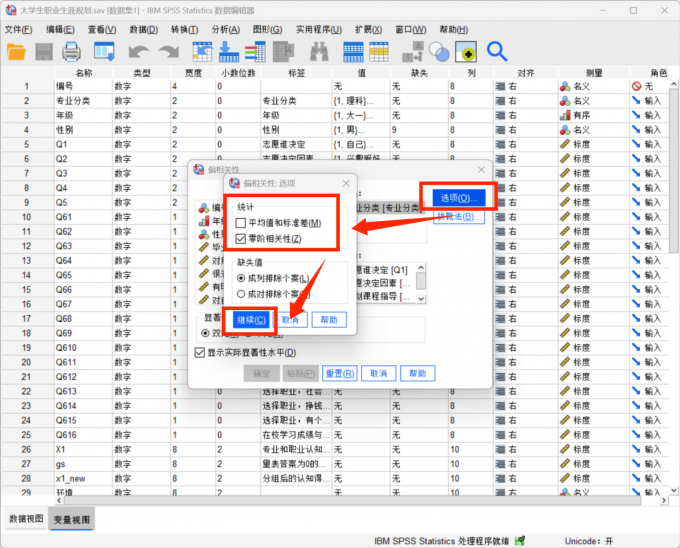The height and width of the screenshot is (548, 680).
Task: Click 取消 in the 偏相关性 dialog
Action: click(378, 373)
